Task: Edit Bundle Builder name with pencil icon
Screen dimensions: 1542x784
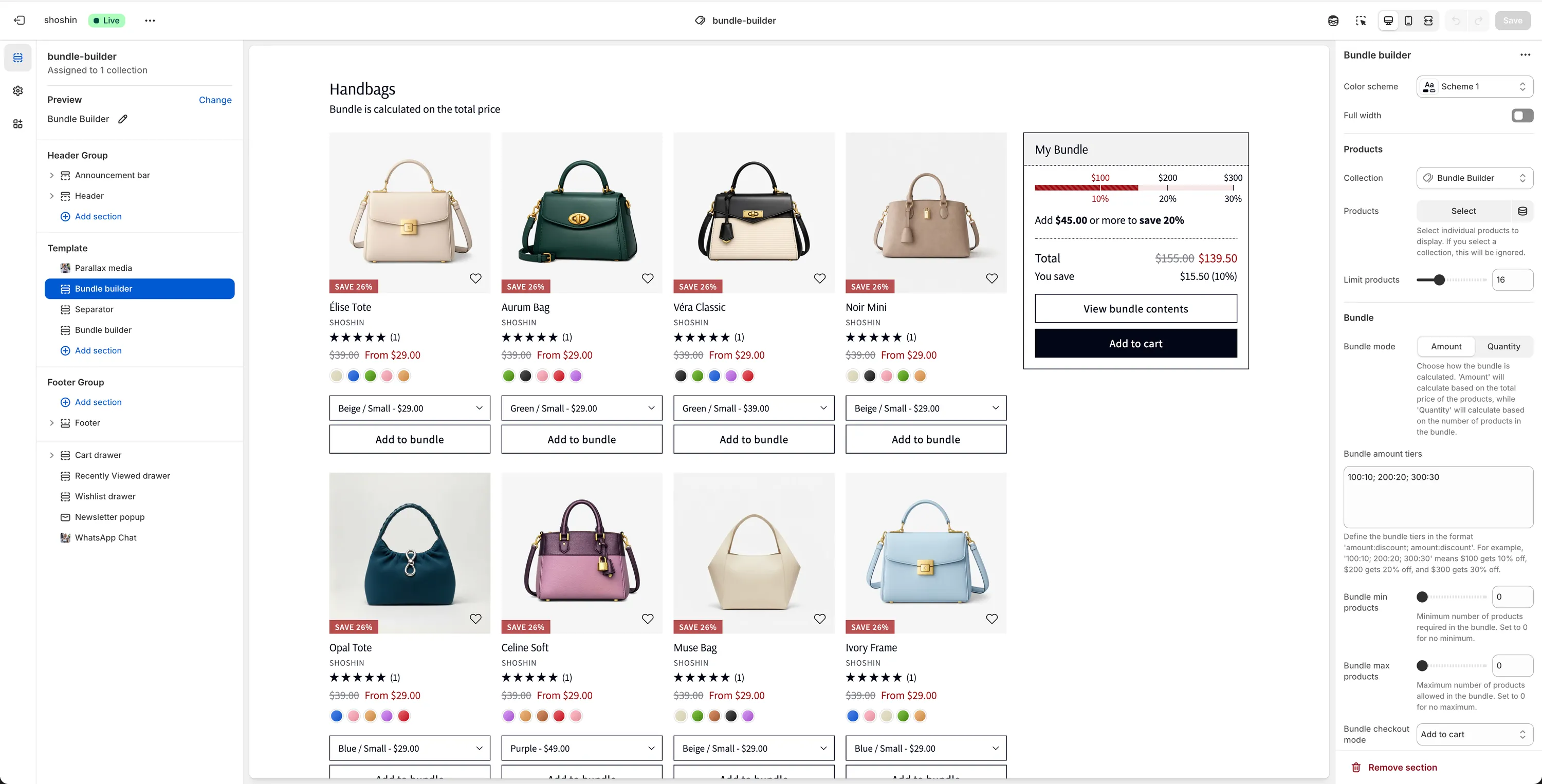Action: [x=123, y=119]
